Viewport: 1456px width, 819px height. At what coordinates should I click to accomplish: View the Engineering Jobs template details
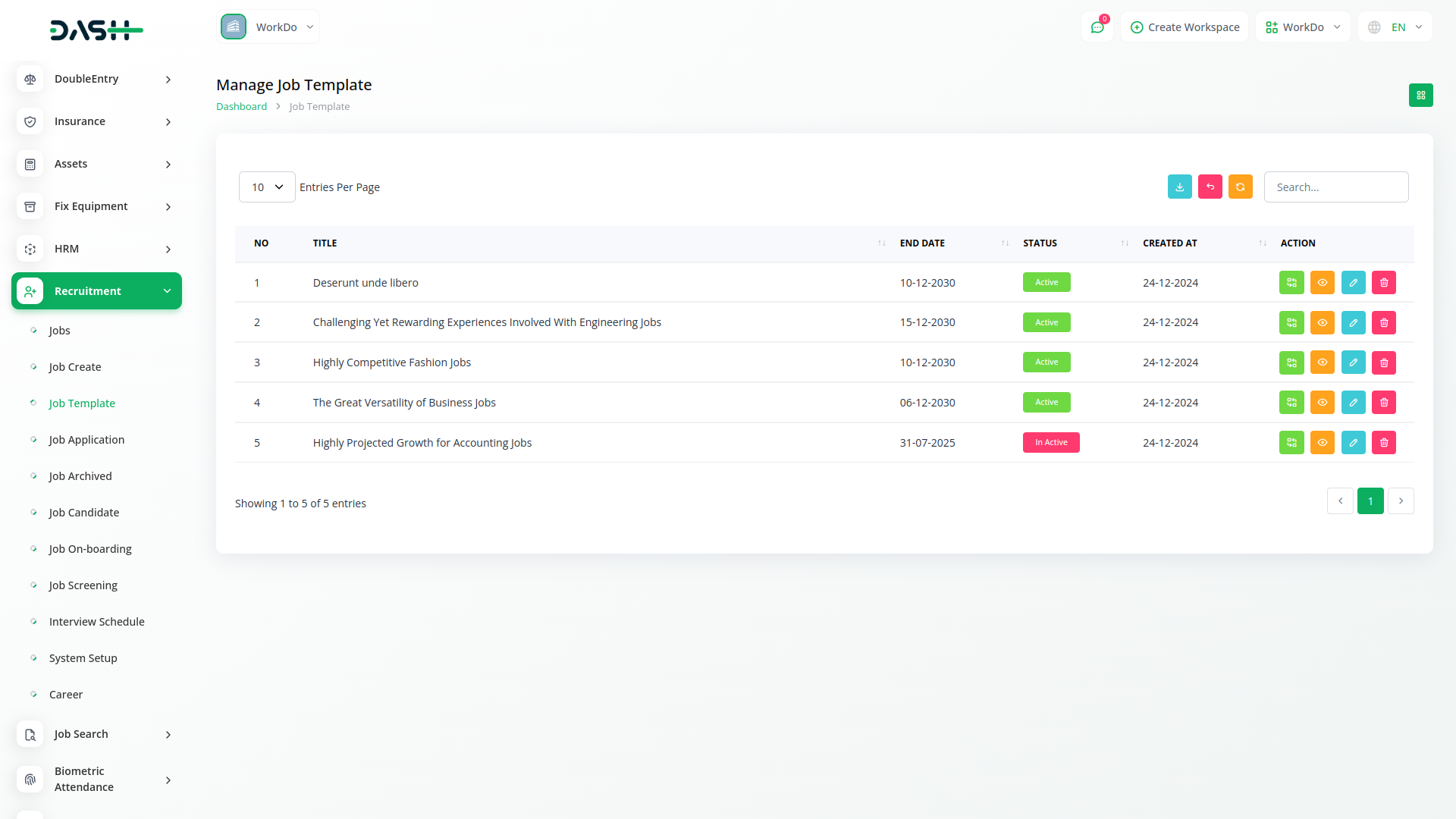click(1322, 323)
